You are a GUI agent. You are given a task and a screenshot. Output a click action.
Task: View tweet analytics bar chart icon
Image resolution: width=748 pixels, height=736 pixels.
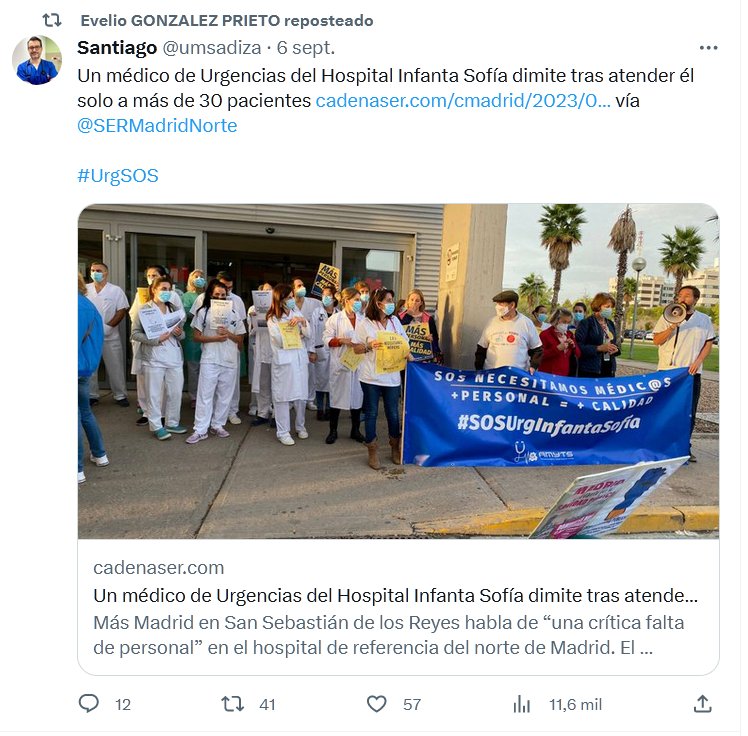(x=522, y=704)
